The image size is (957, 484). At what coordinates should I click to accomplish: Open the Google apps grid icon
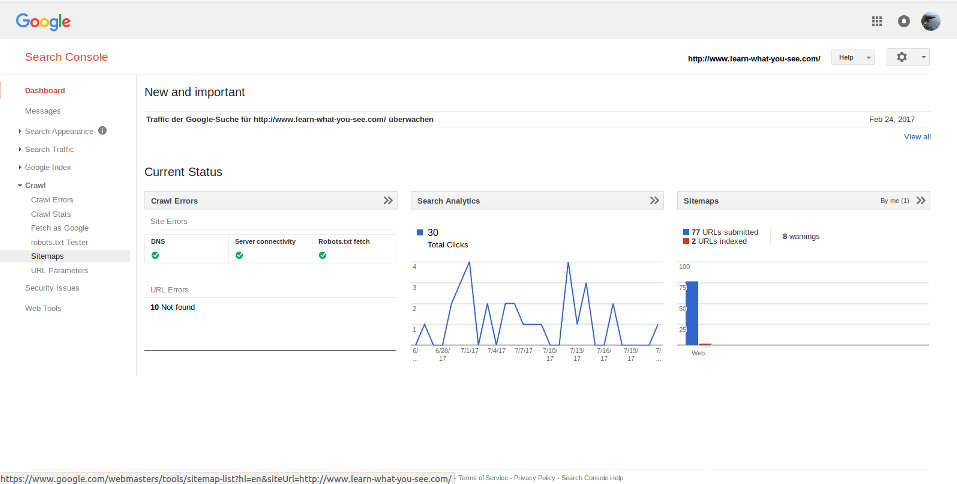(877, 21)
